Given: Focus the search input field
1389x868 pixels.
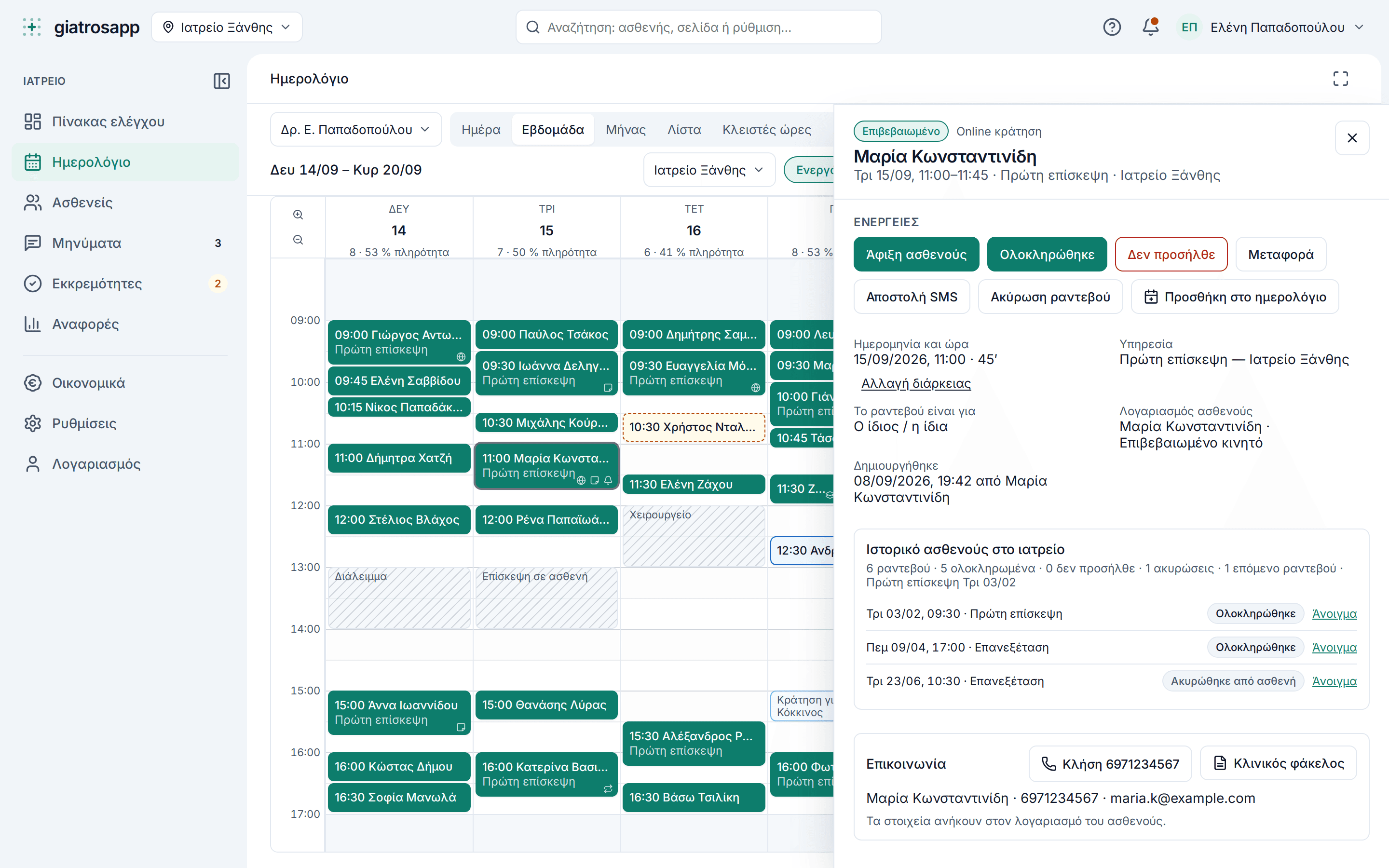Looking at the screenshot, I should pos(698,27).
